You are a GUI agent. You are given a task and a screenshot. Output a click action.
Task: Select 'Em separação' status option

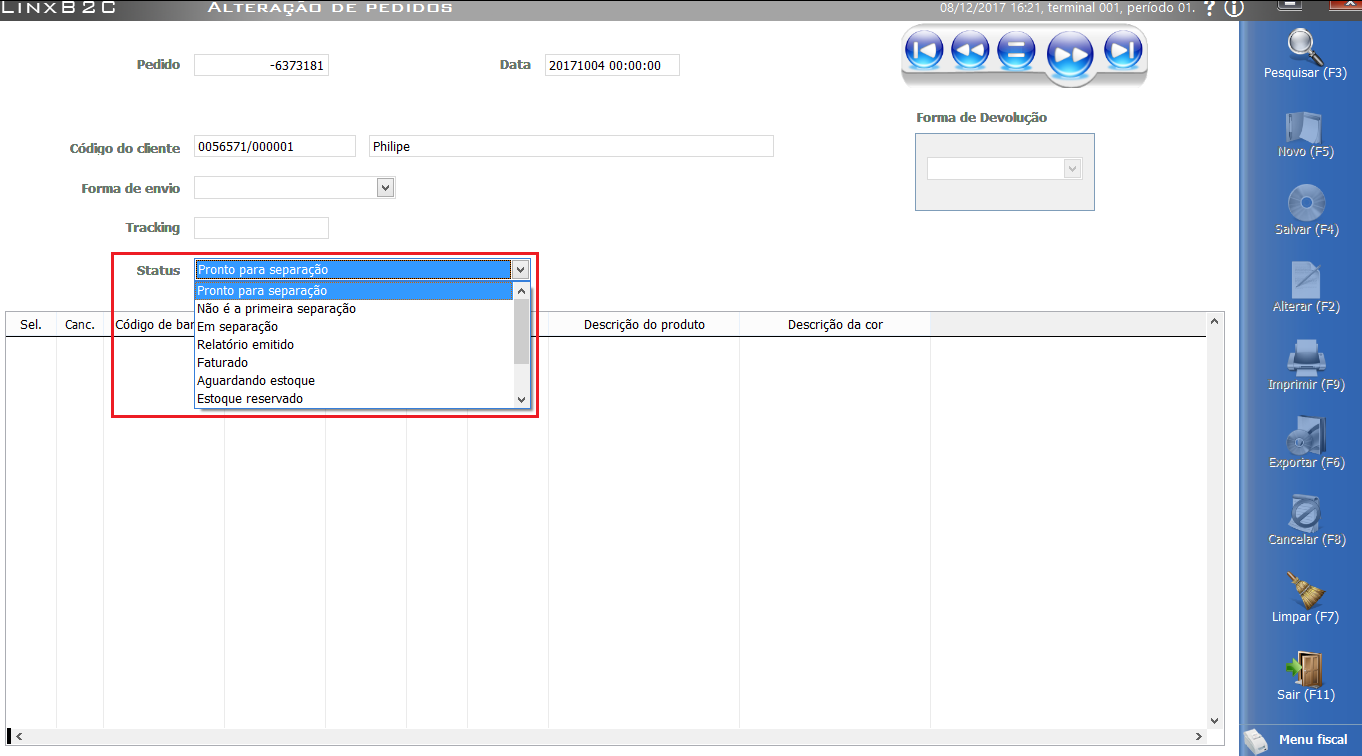click(x=353, y=327)
